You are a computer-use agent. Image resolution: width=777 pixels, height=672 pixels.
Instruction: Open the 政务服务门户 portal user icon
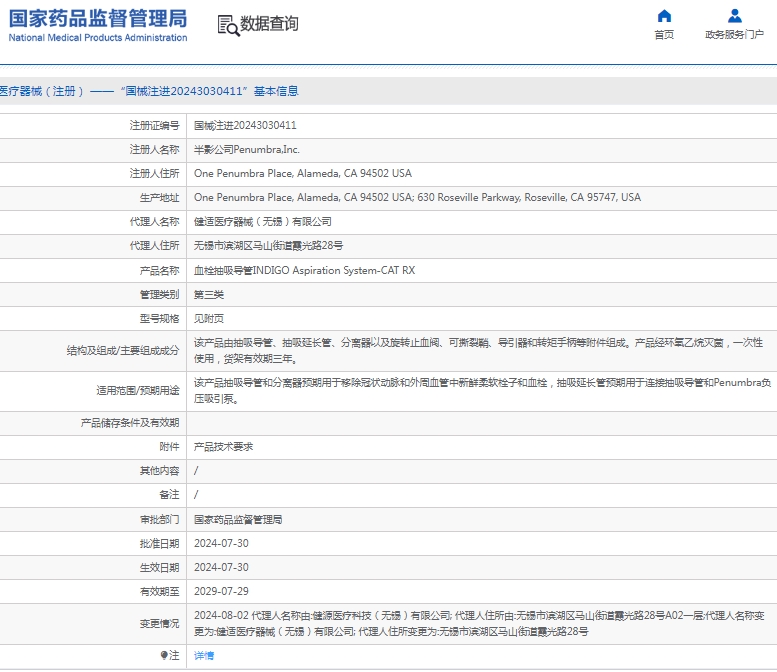[x=734, y=16]
